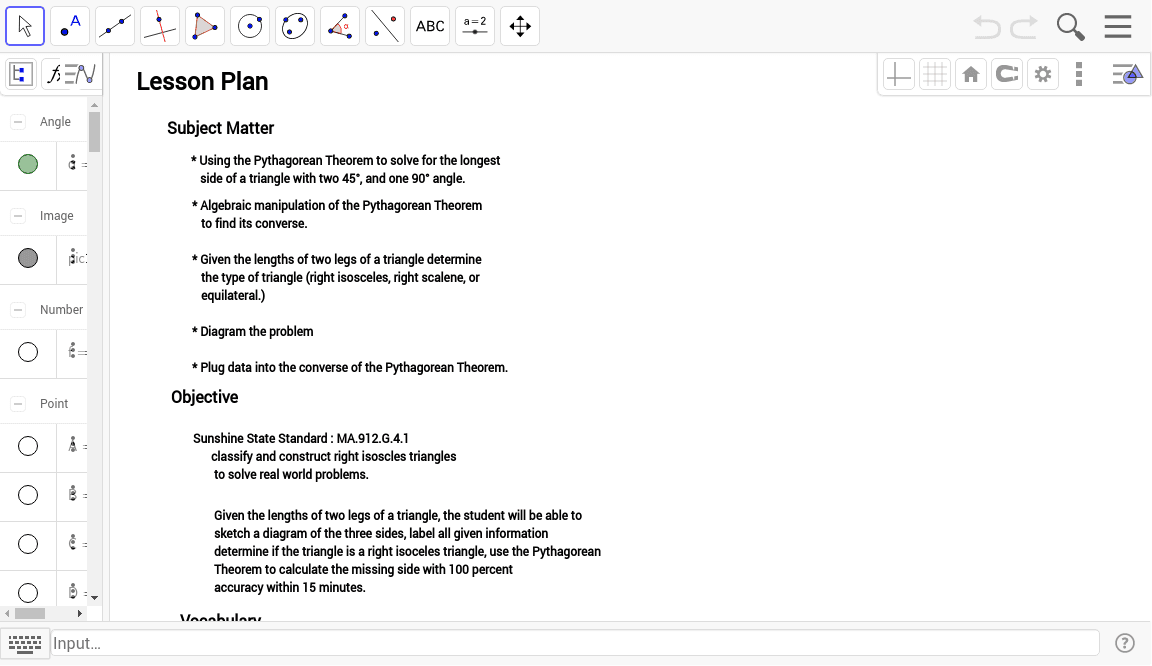
Task: Select the Point tool
Action: coord(70,26)
